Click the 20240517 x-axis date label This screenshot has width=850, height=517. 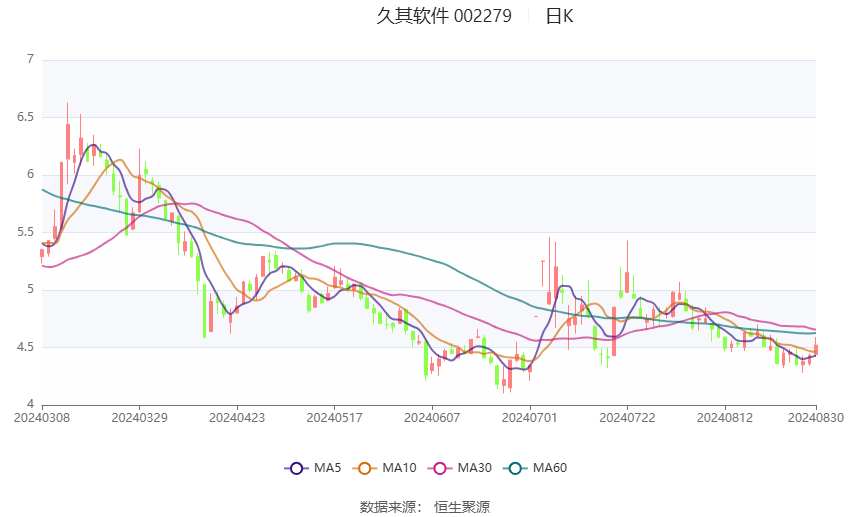click(334, 418)
